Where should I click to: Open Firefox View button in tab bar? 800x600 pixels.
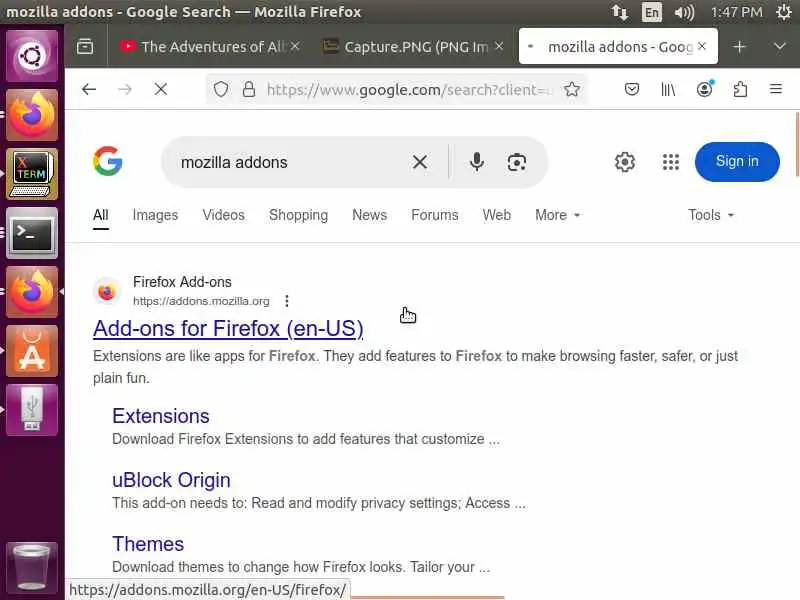(x=85, y=46)
